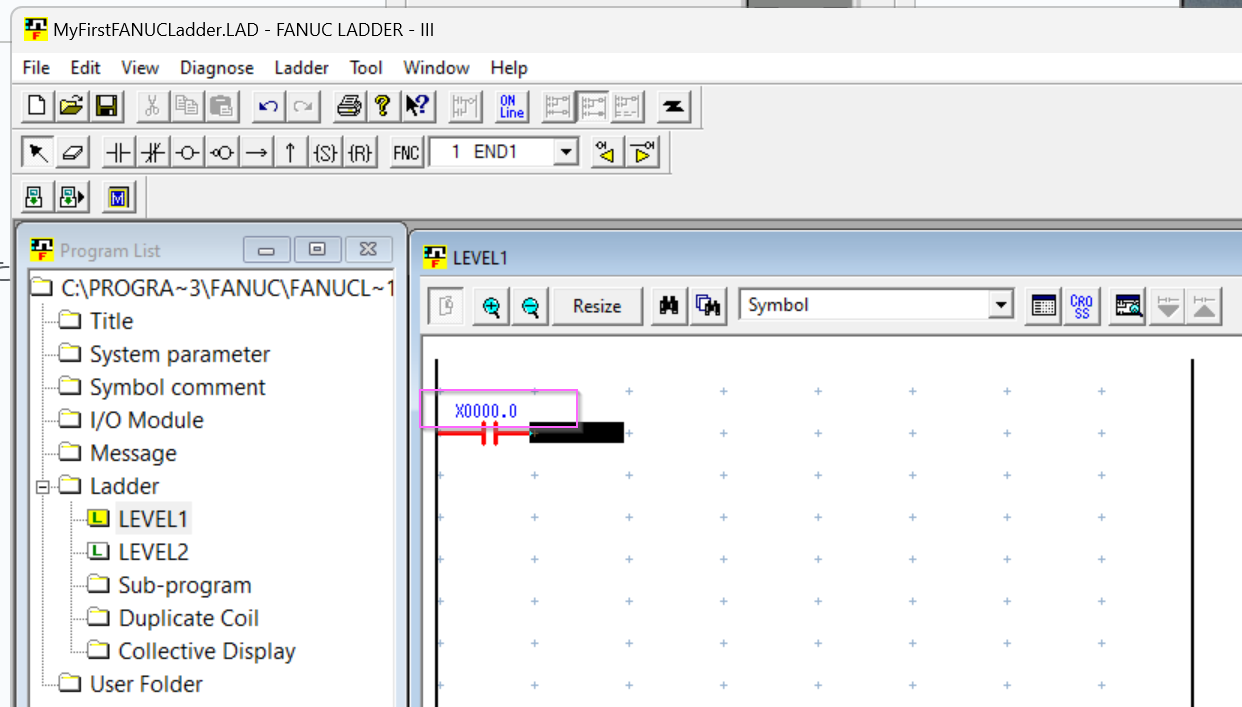
Task: Undo the last edit
Action: pos(266,106)
